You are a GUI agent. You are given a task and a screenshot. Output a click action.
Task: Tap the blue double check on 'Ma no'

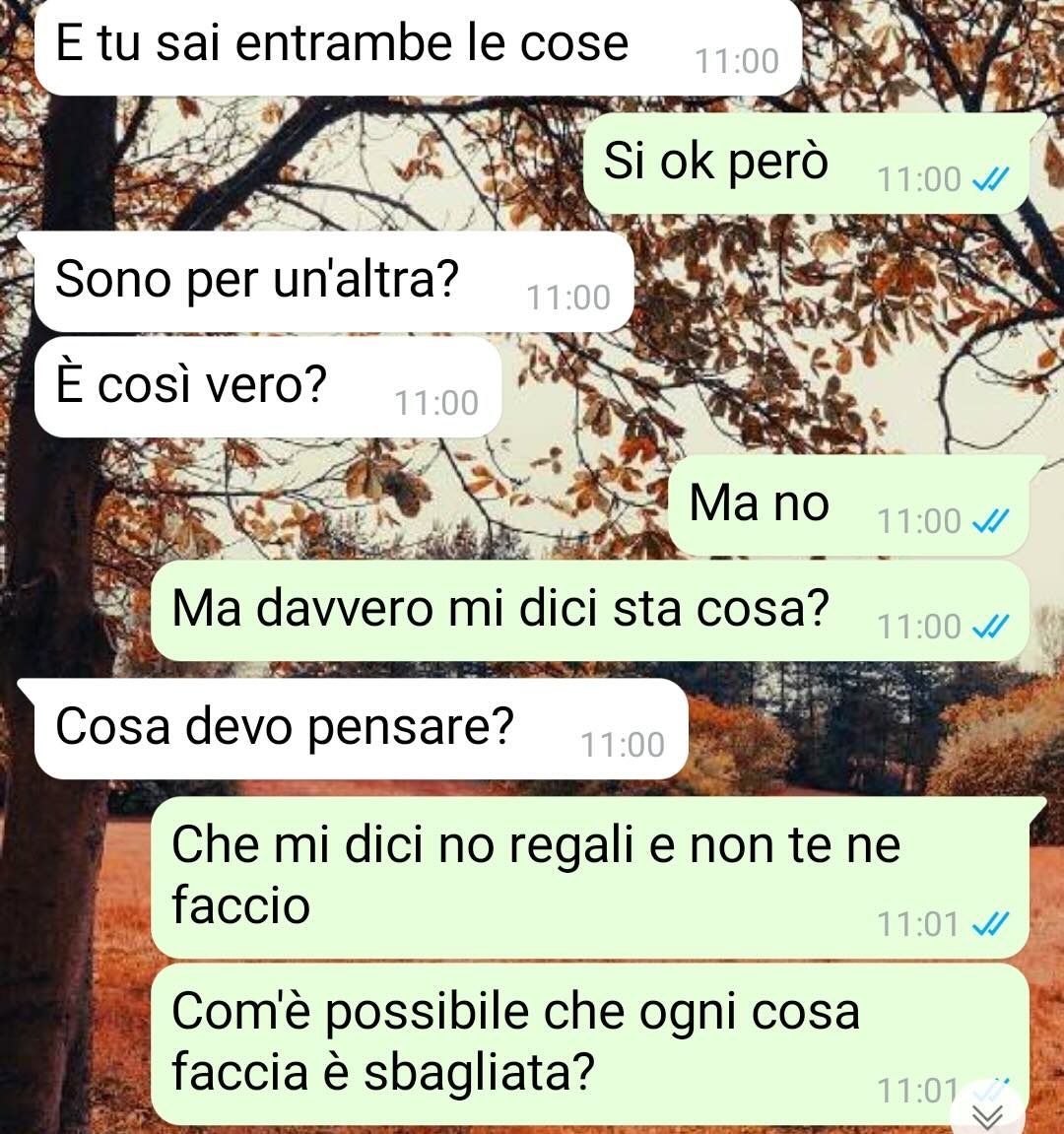point(990,521)
